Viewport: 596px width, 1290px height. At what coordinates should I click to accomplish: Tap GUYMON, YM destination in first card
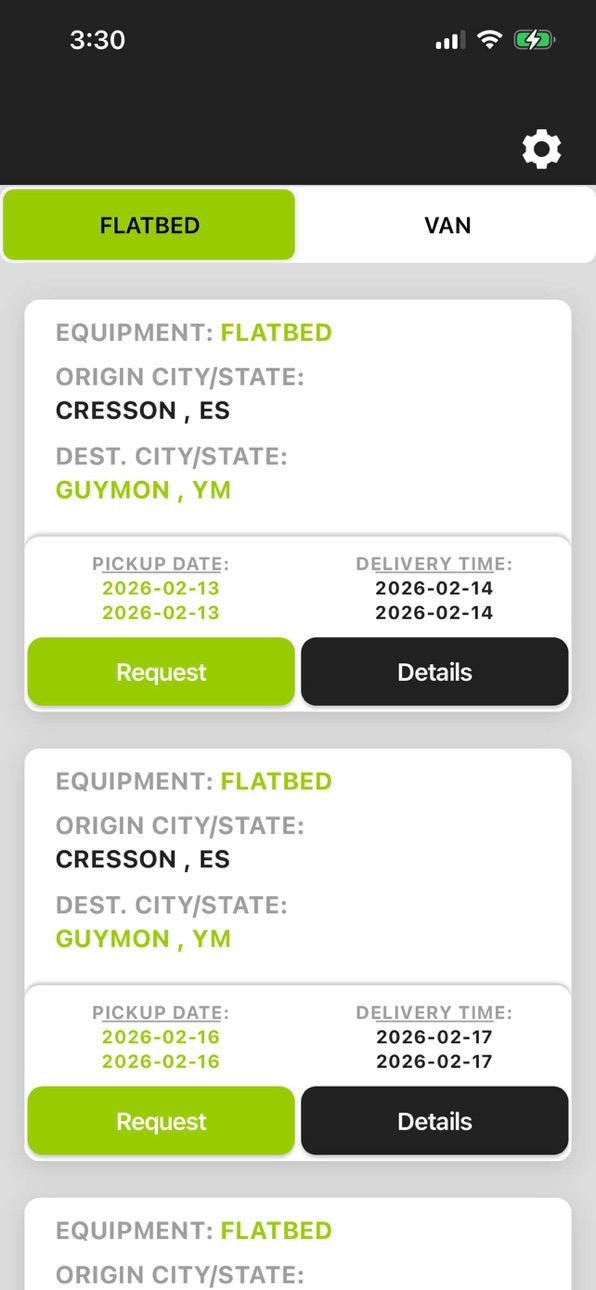(143, 490)
